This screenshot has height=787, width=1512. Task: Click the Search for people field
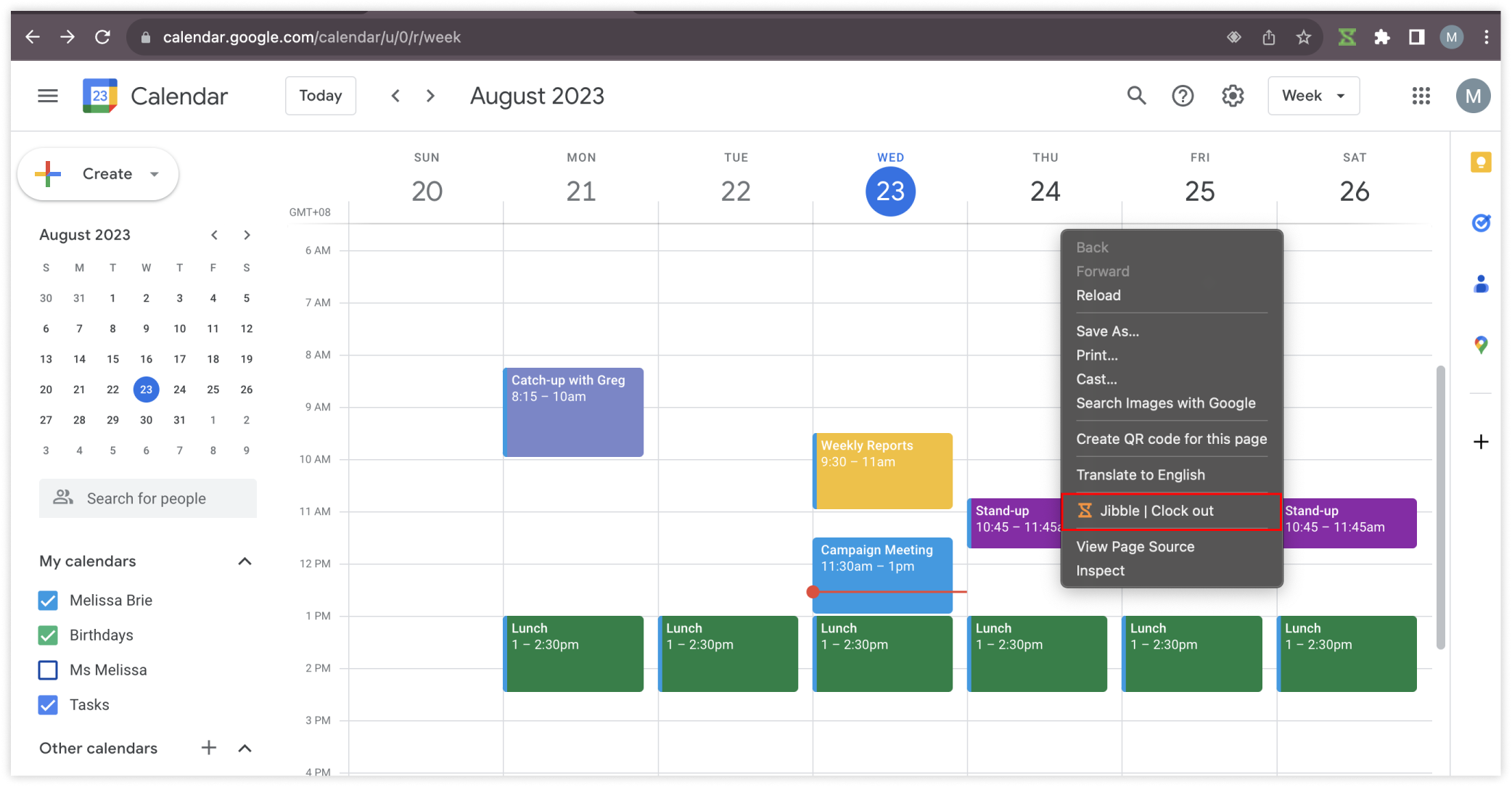(x=147, y=498)
